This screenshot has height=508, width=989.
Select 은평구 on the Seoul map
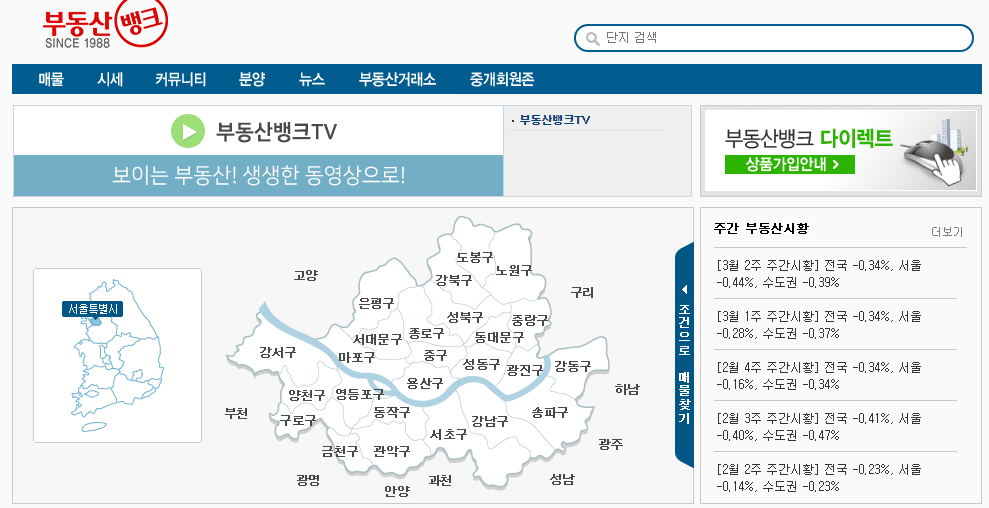coord(376,304)
